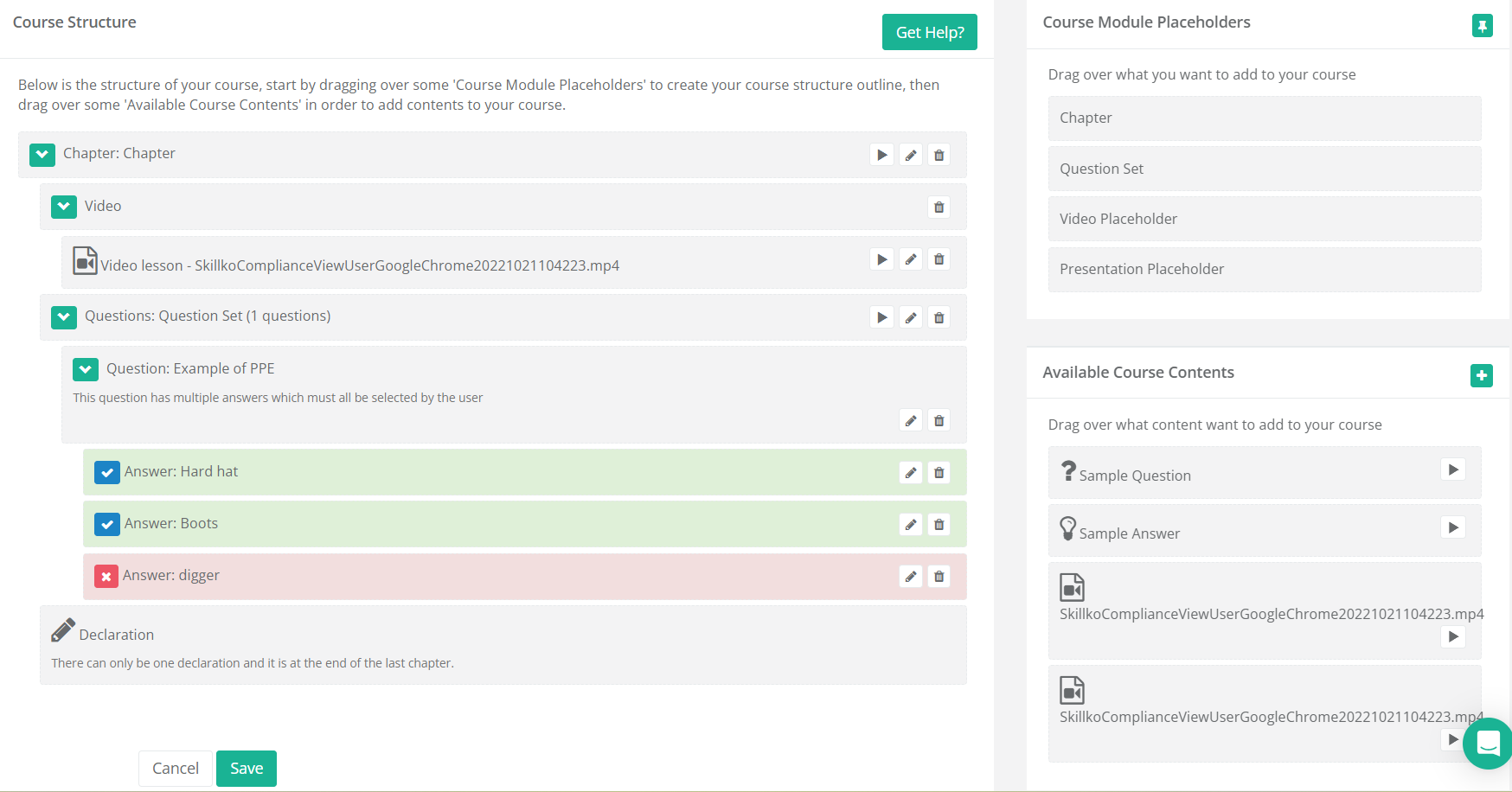Toggle correct checkbox for Boots answer
This screenshot has height=792, width=1512.
pyautogui.click(x=107, y=525)
